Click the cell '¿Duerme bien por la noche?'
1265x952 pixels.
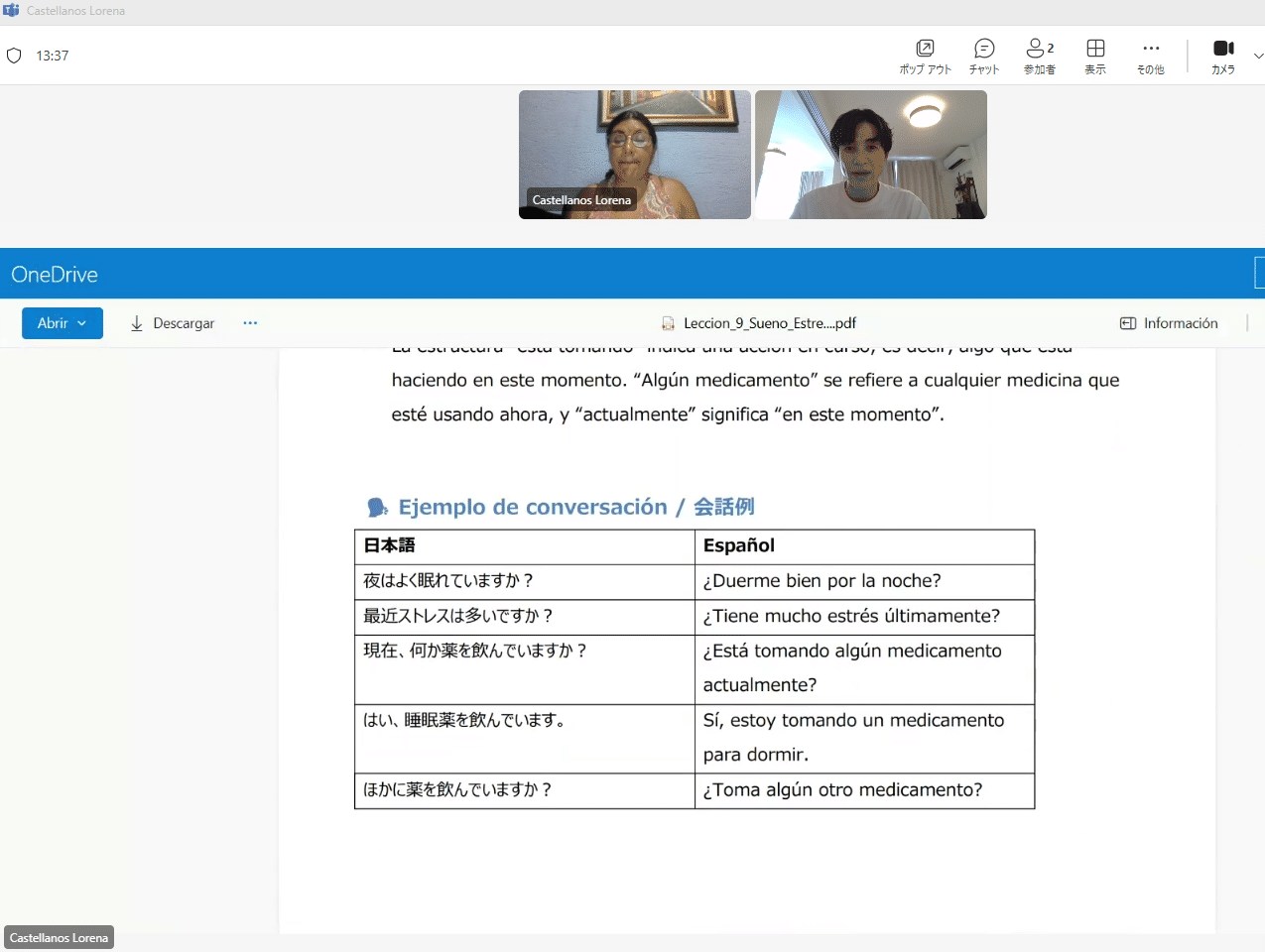(x=865, y=582)
